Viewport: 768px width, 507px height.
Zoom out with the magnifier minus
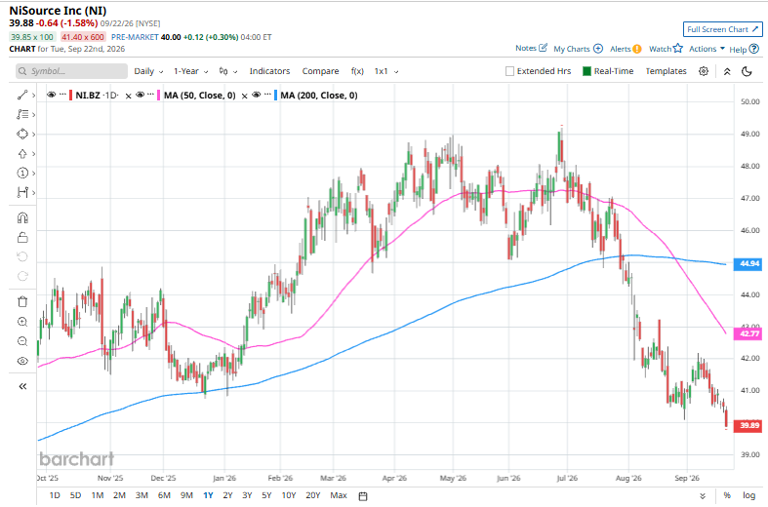(23, 341)
